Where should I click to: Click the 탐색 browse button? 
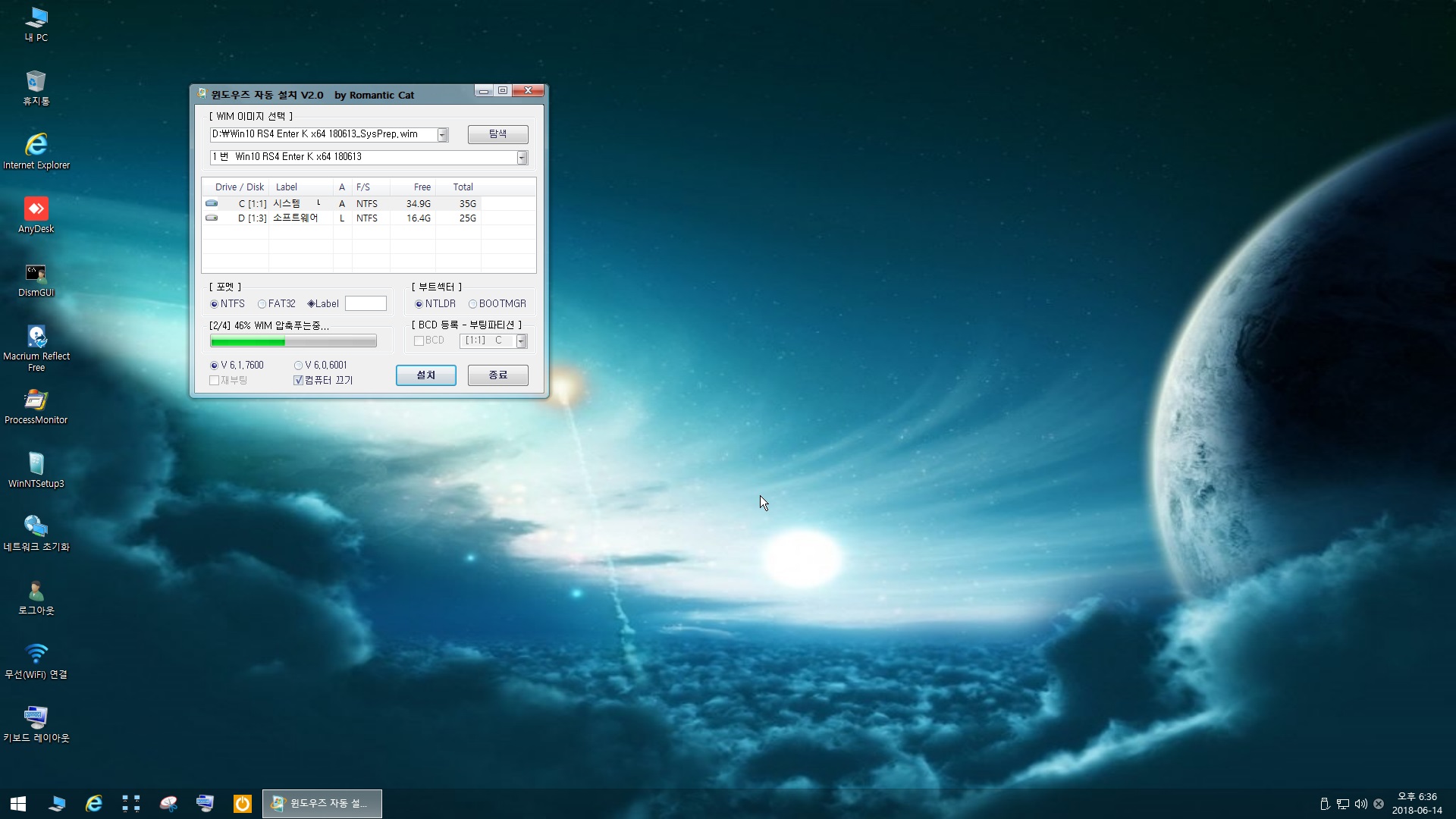point(497,134)
